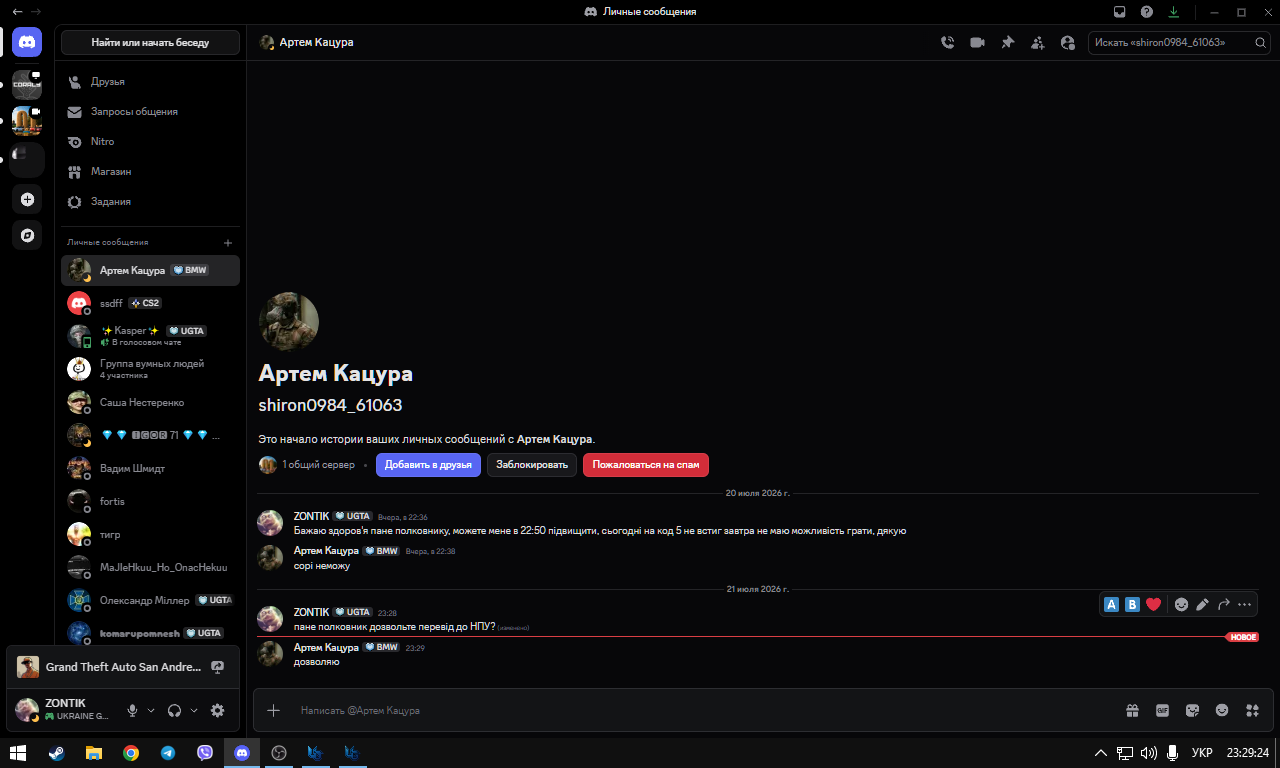The width and height of the screenshot is (1280, 768).
Task: Open DM with Олександр Міллер
Action: 150,600
